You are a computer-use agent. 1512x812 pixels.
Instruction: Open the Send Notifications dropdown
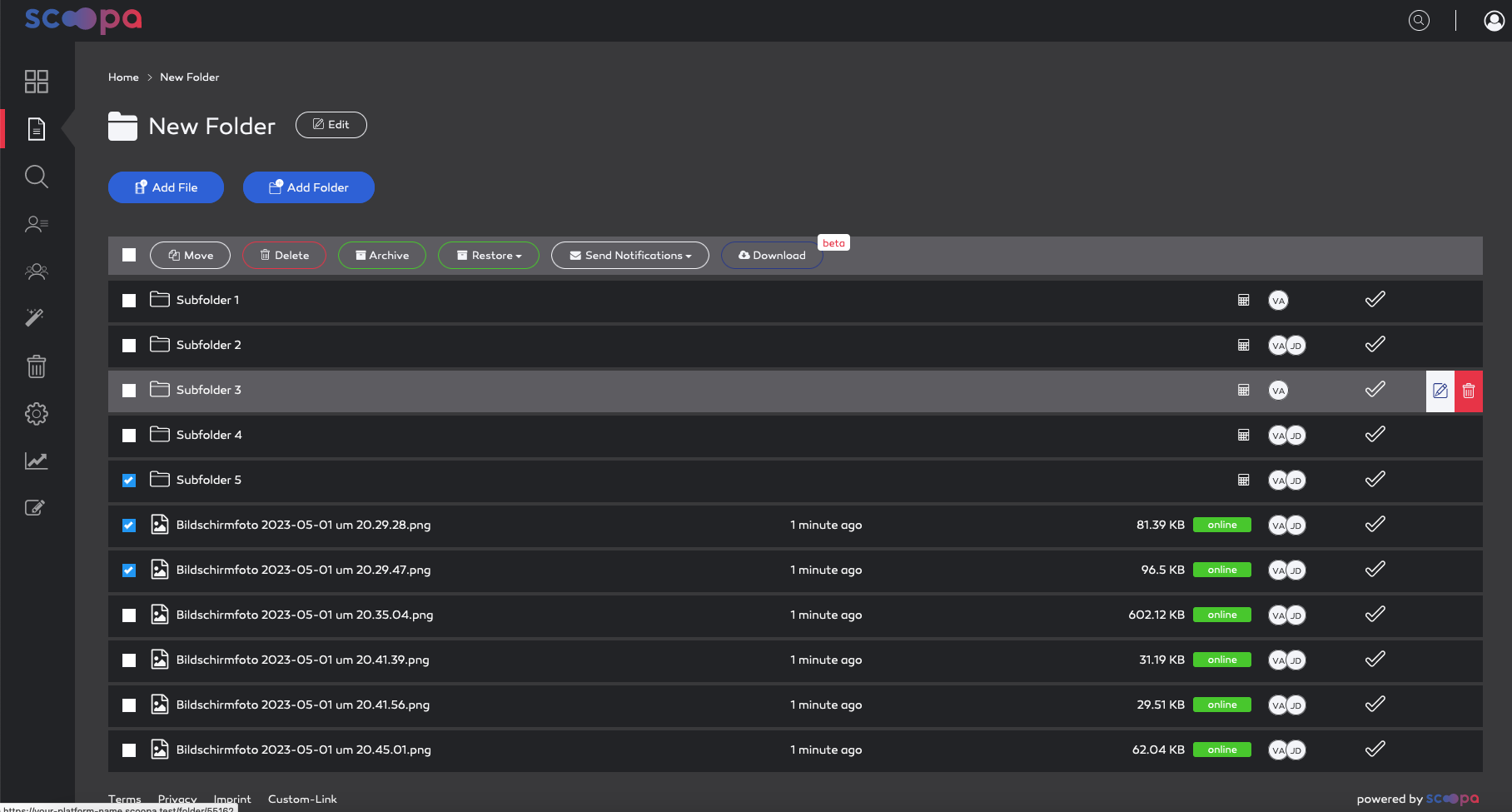(630, 256)
